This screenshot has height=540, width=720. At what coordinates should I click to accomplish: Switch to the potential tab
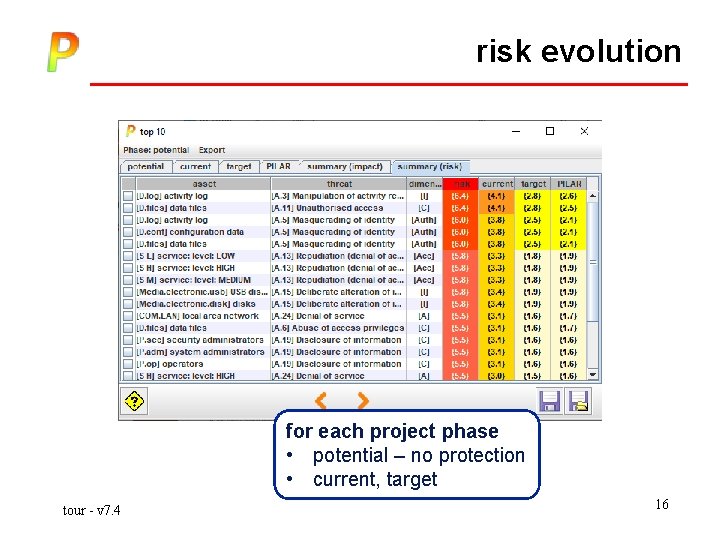point(146,167)
